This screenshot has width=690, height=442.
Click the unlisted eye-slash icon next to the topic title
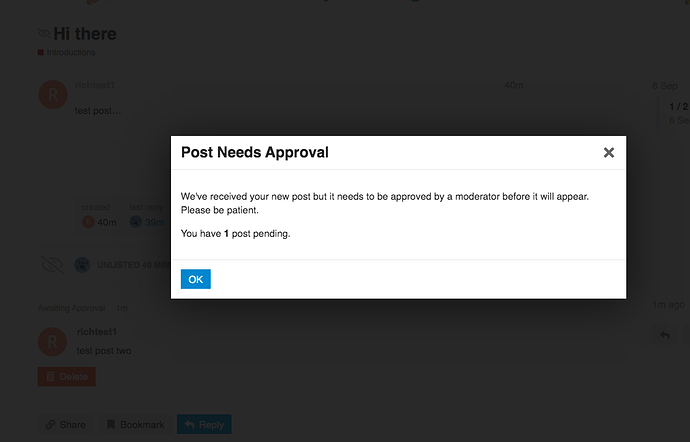(44, 33)
